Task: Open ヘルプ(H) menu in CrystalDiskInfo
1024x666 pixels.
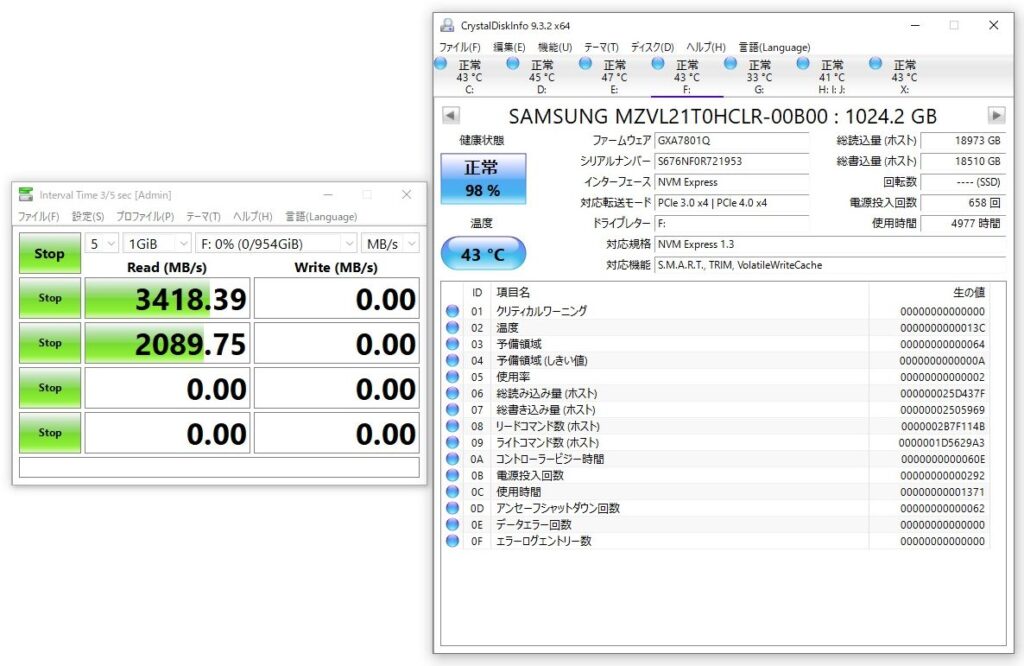Action: (x=705, y=47)
